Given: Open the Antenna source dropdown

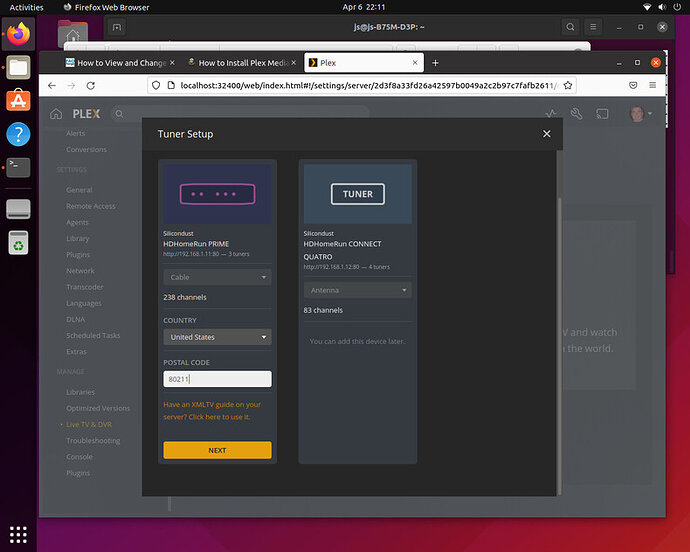Looking at the screenshot, I should (358, 290).
